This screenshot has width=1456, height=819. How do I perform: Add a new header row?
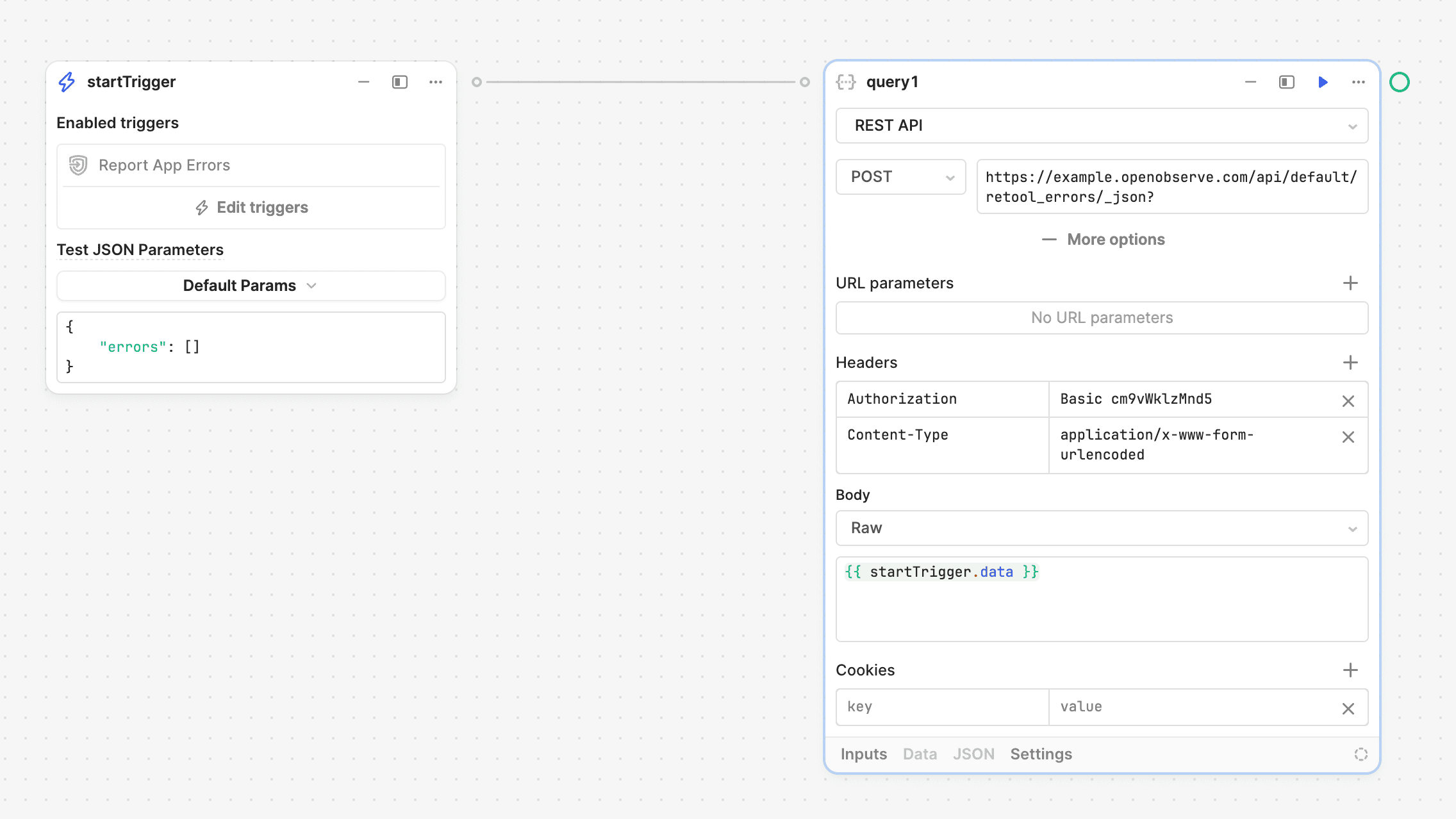1350,362
